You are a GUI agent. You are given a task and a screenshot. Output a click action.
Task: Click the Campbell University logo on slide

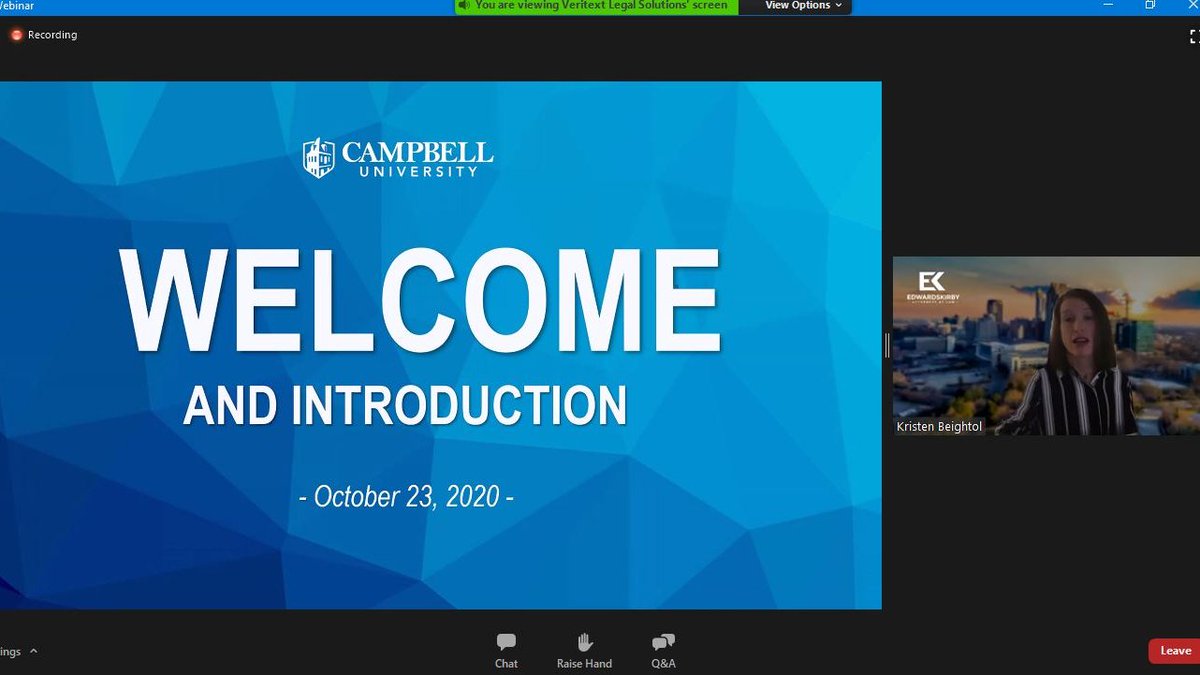(x=398, y=158)
